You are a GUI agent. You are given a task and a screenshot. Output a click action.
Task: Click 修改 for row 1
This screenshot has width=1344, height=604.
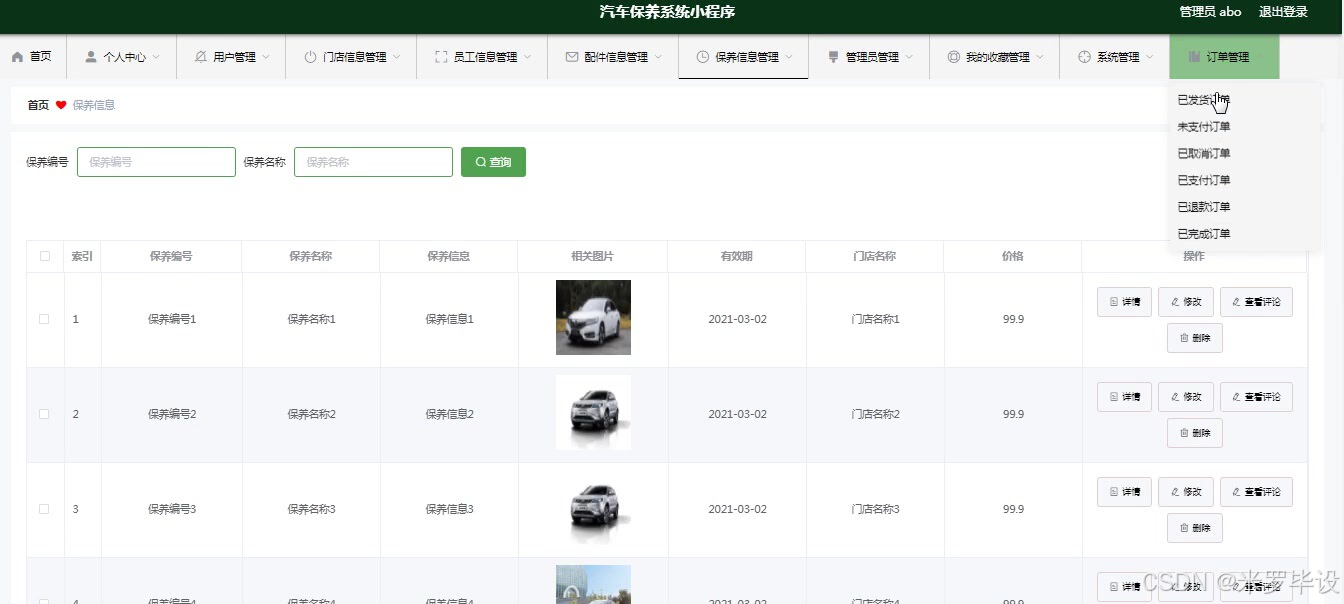click(x=1186, y=302)
